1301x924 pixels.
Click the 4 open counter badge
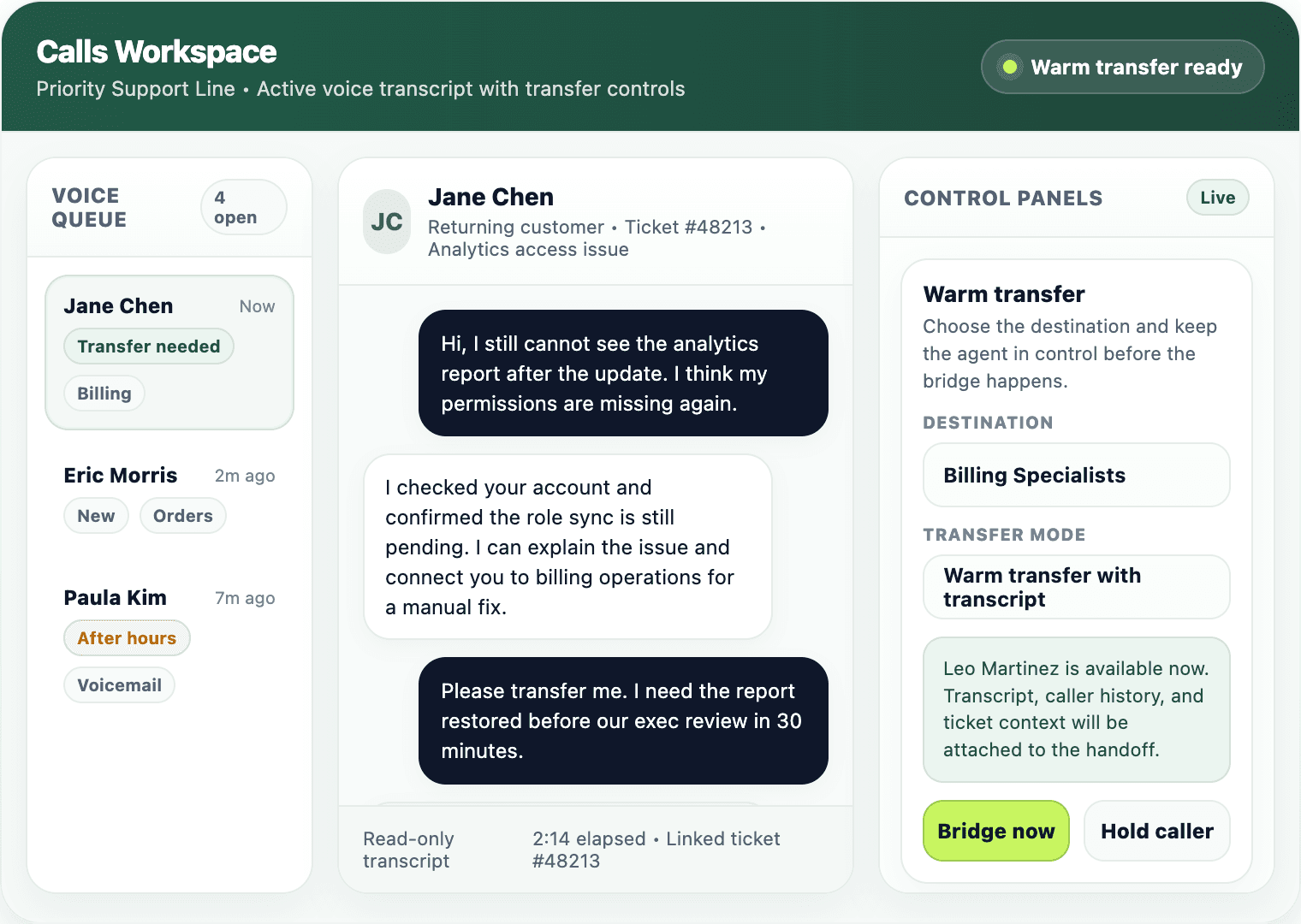tap(243, 206)
